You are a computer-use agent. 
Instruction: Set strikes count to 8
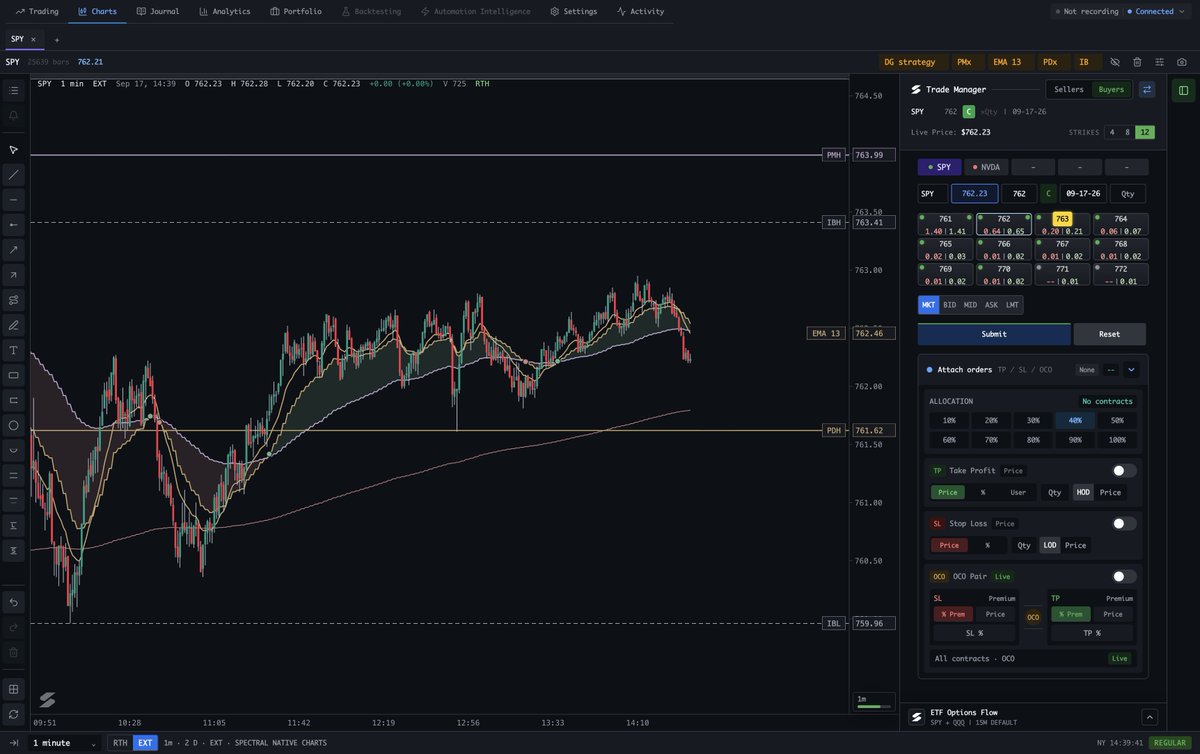tap(1127, 132)
